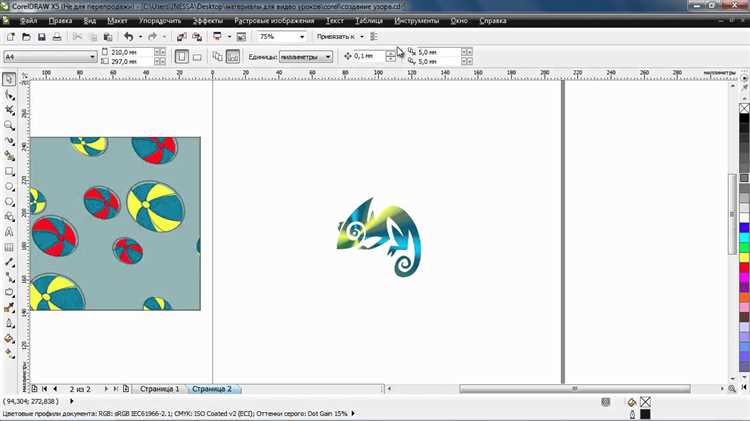Image resolution: width=750 pixels, height=421 pixels.
Task: Select the Shape edit tool
Action: click(x=9, y=95)
